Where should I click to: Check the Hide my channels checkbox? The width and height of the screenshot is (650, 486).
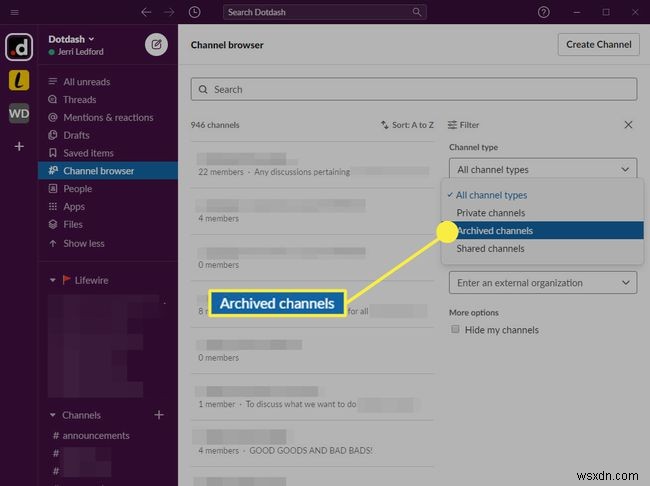tap(456, 329)
